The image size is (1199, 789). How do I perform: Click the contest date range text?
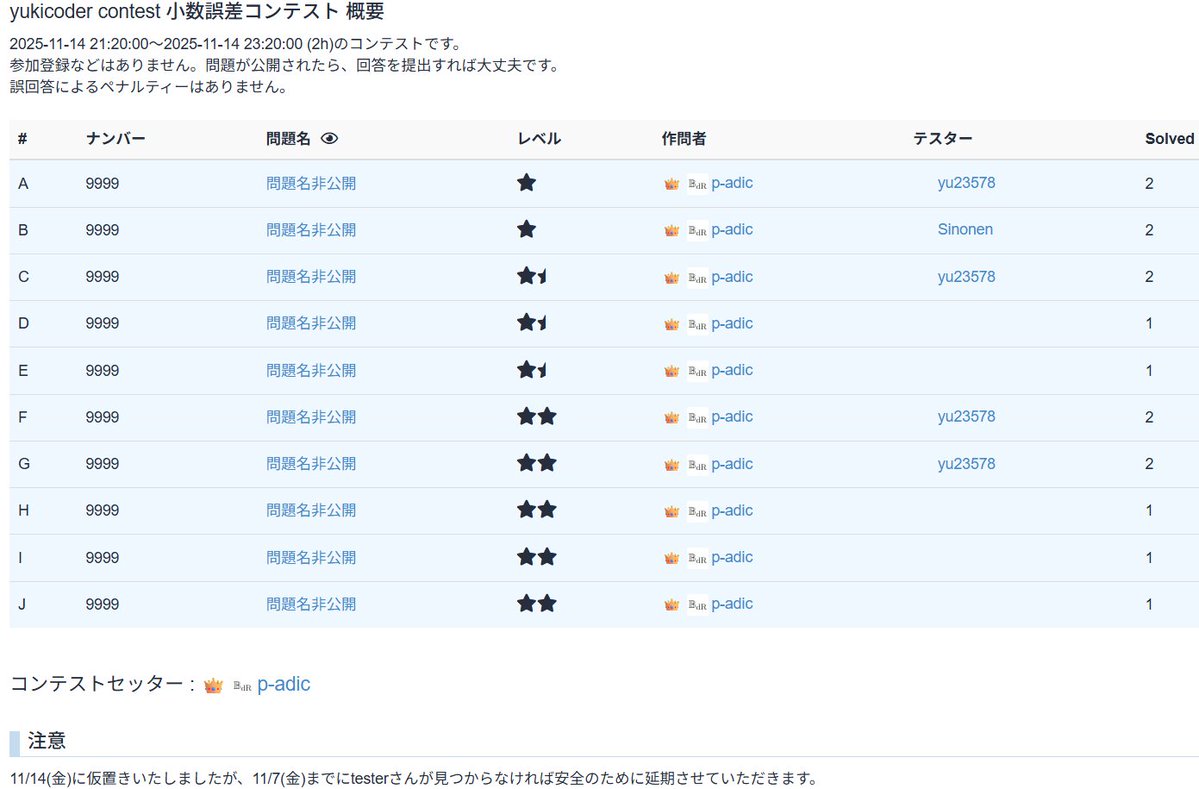235,44
